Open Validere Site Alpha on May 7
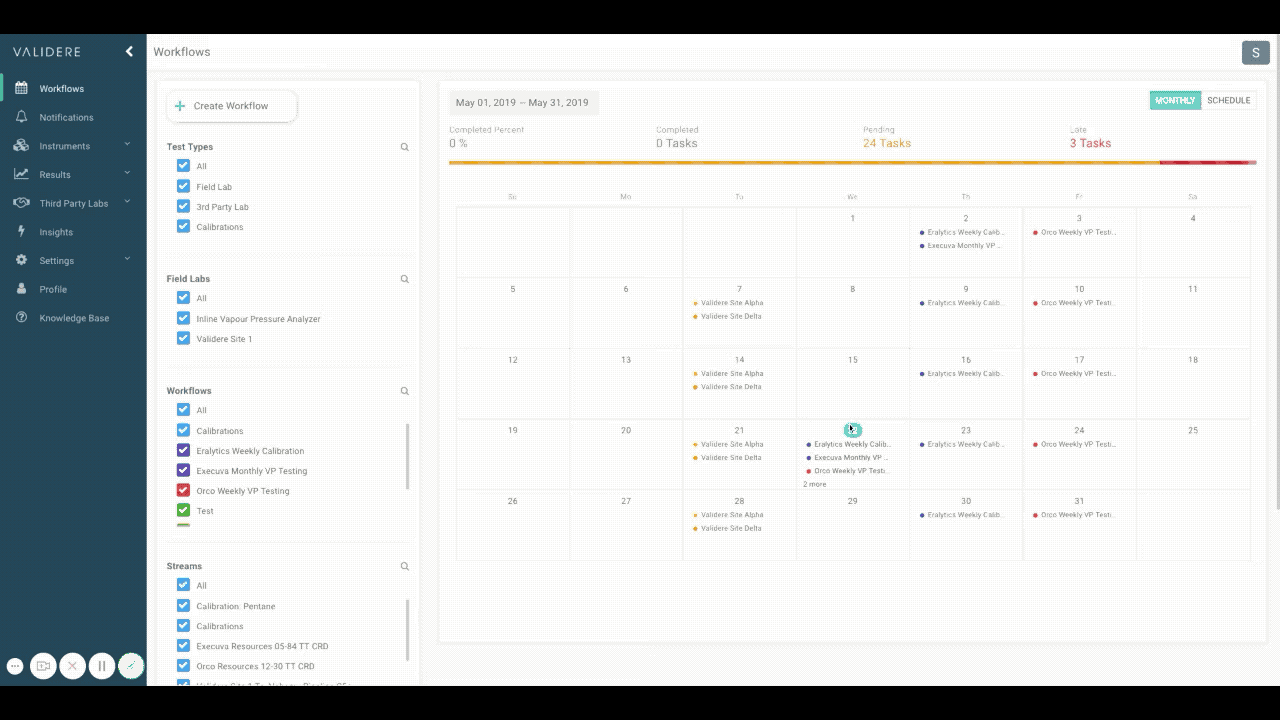Screen dimensions: 1280x720 728,303
